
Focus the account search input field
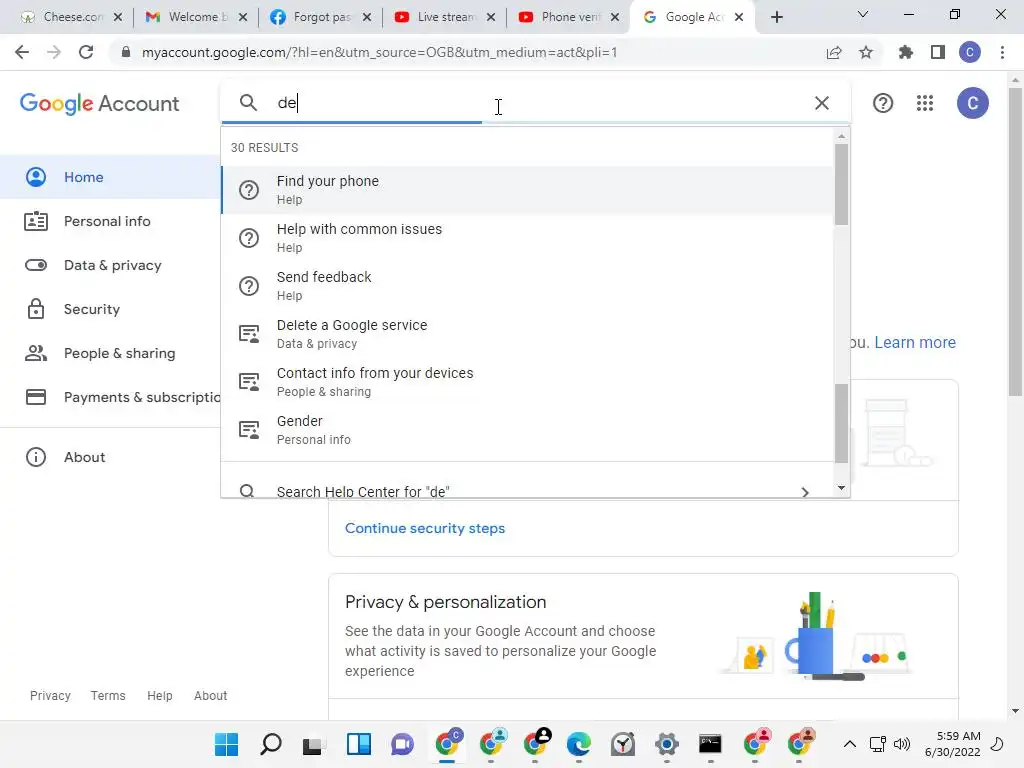[x=536, y=103]
